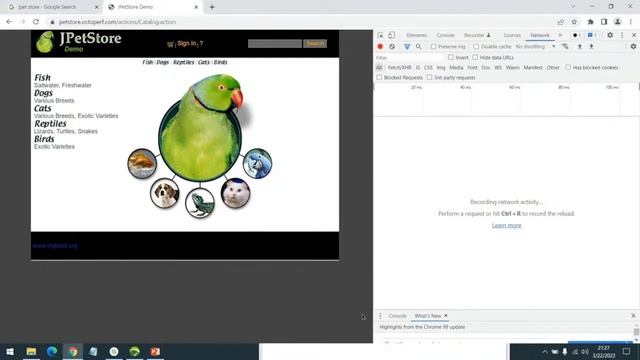
Task: Click the JPetStore parrot logo
Action: point(45,42)
